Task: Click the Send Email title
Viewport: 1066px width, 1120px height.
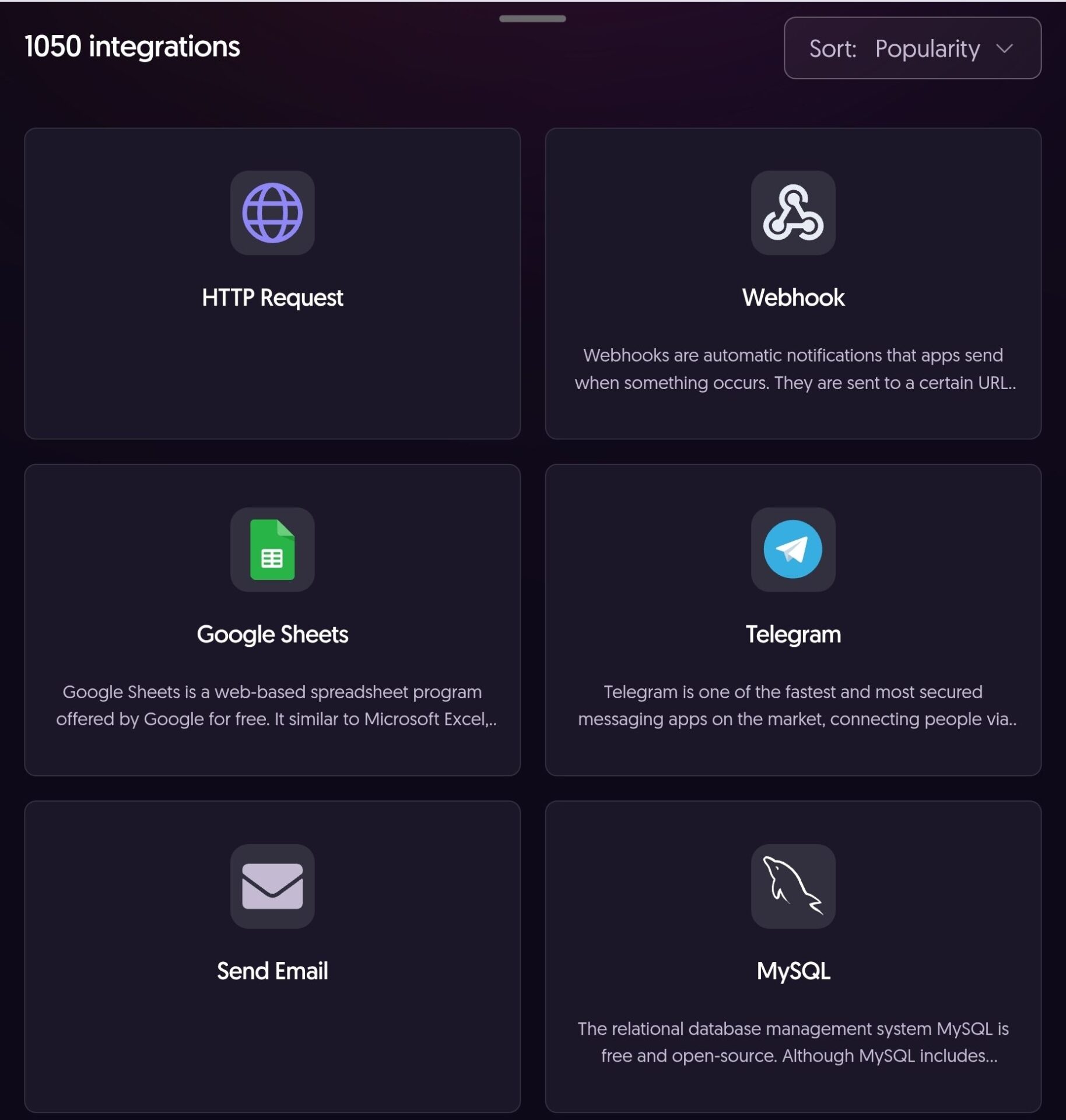Action: (x=272, y=971)
